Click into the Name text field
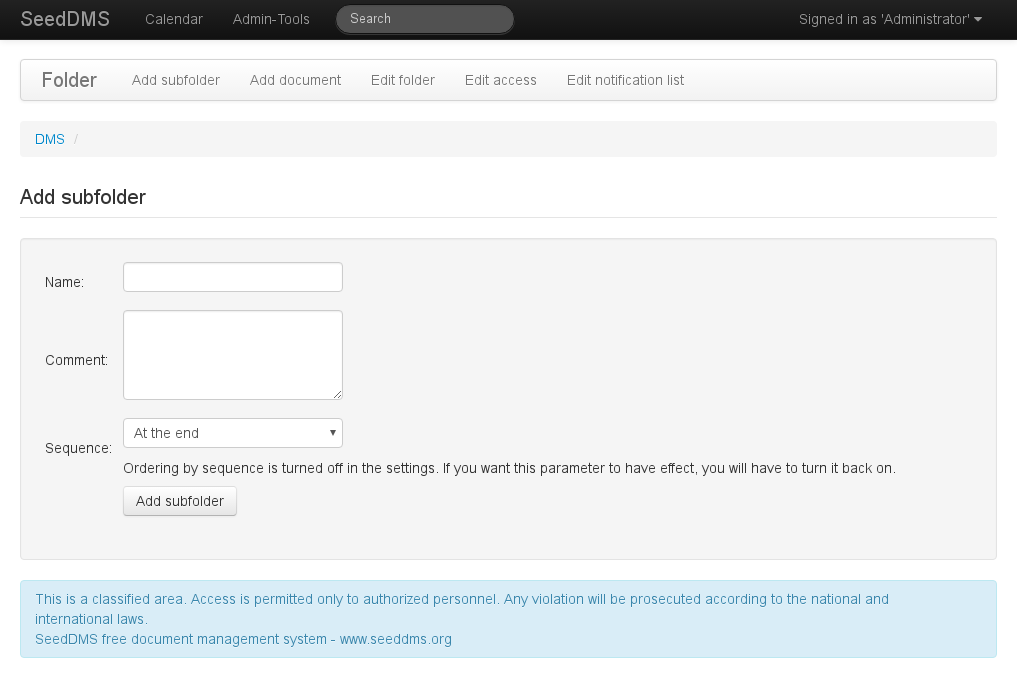This screenshot has height=673, width=1017. pos(233,277)
